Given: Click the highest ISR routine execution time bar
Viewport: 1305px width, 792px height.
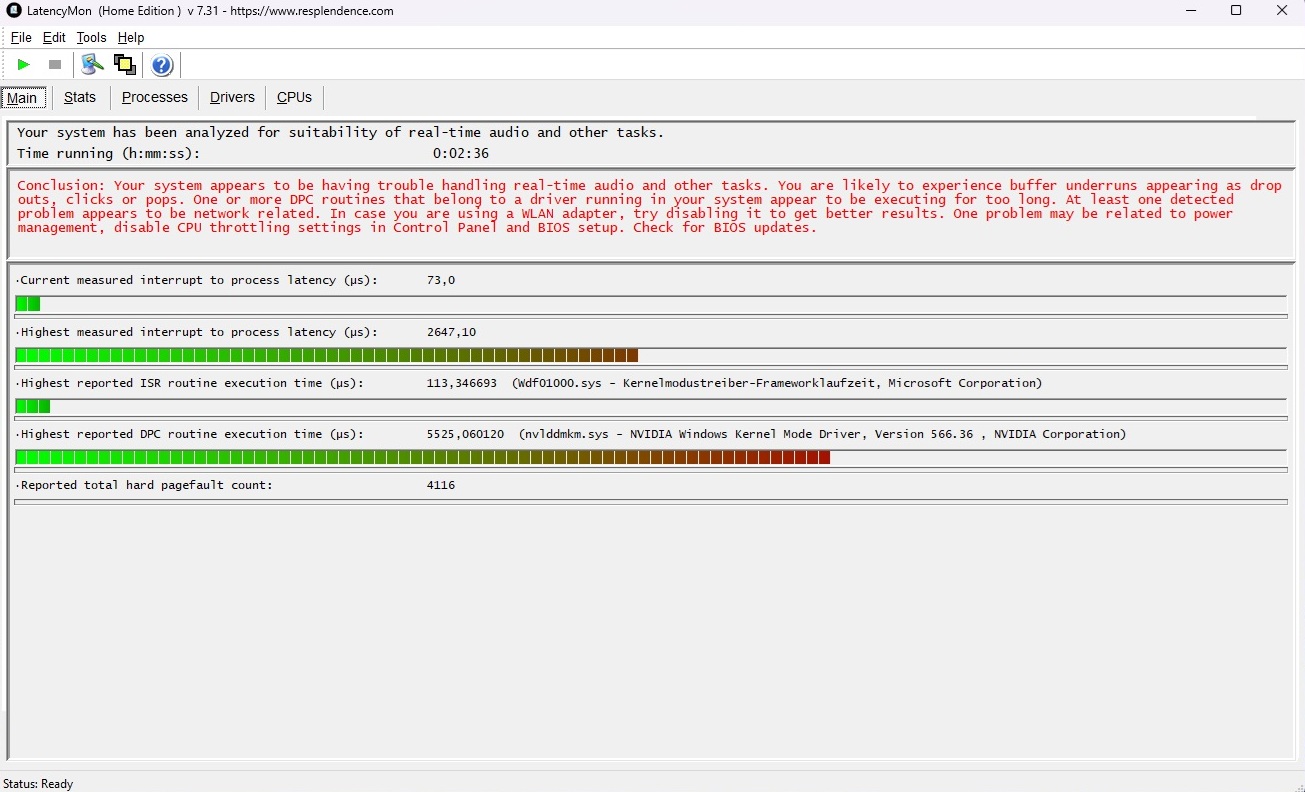Looking at the screenshot, I should click(651, 406).
